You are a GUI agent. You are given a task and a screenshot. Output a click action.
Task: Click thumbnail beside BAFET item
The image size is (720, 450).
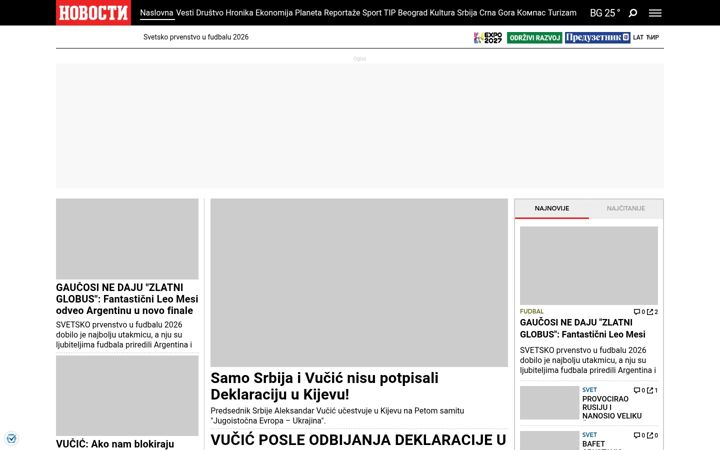pyautogui.click(x=550, y=440)
